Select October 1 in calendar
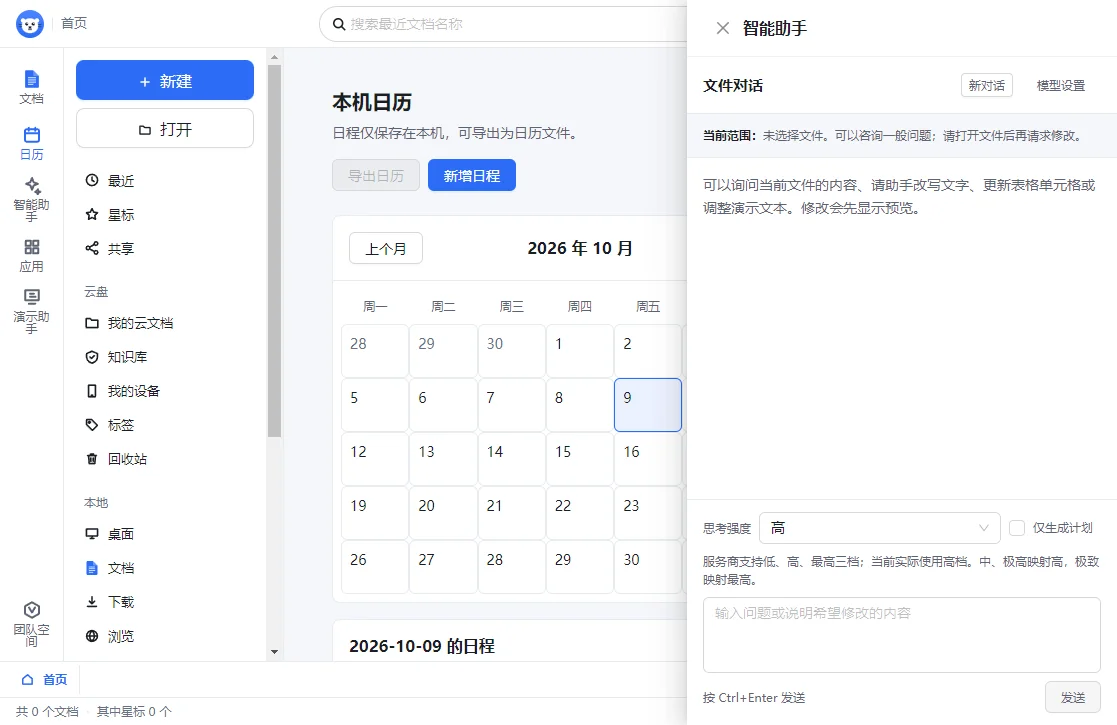Screen dimensions: 1117x725 coord(580,351)
